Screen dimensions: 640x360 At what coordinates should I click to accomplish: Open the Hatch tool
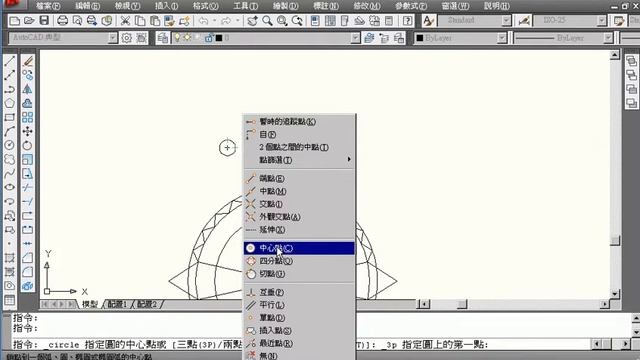pos(9,258)
